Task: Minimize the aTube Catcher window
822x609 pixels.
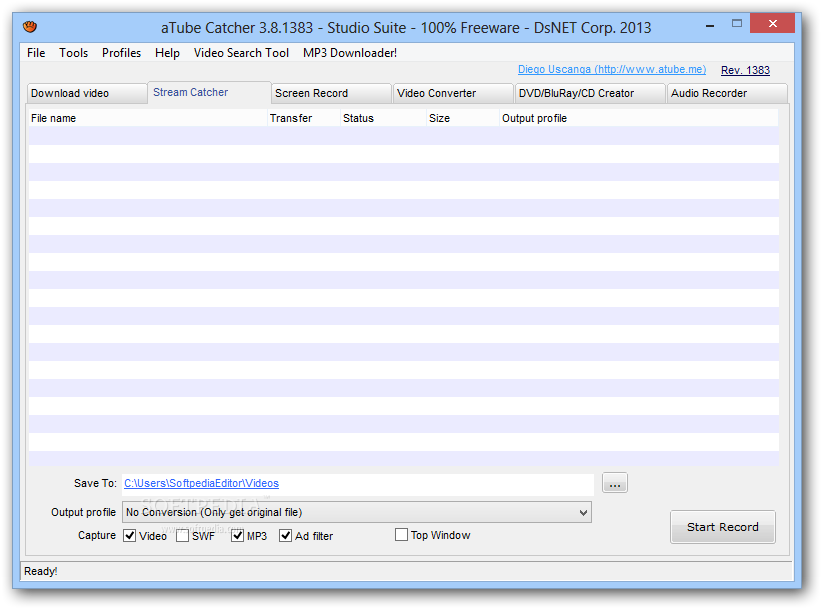Action: (710, 24)
